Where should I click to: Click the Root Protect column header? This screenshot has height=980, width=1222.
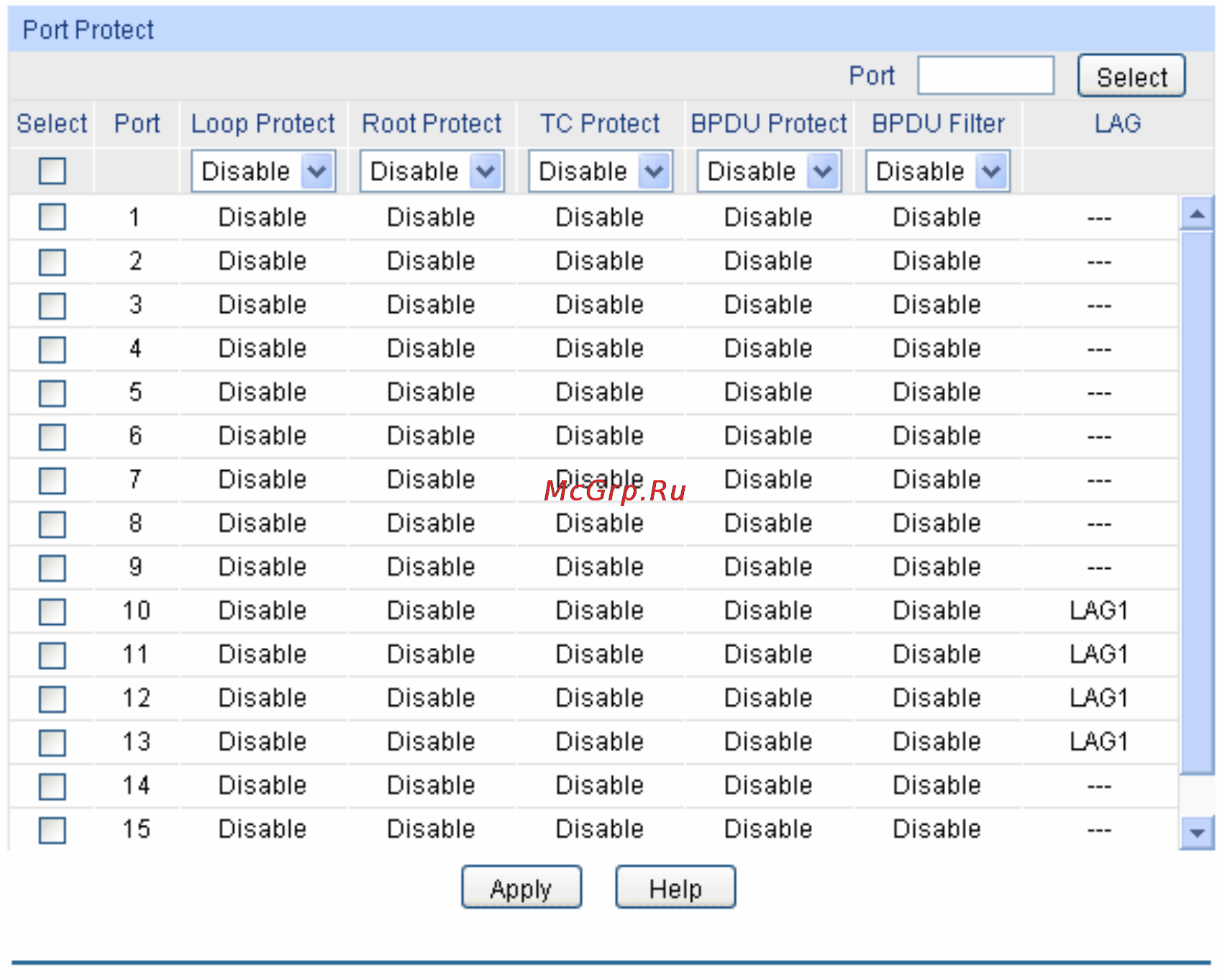pos(432,124)
